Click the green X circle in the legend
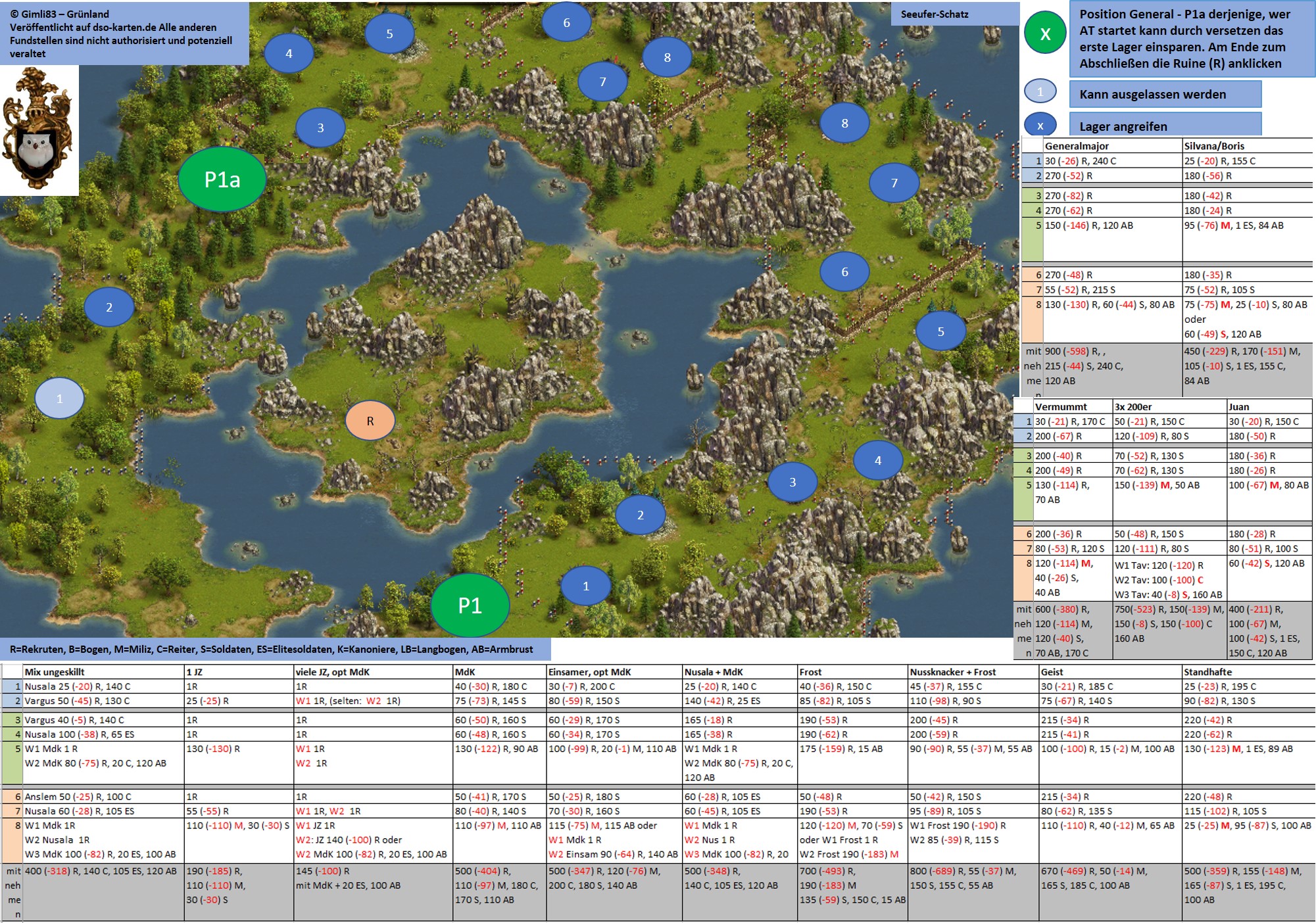The height and width of the screenshot is (923, 1316). pos(1045,34)
